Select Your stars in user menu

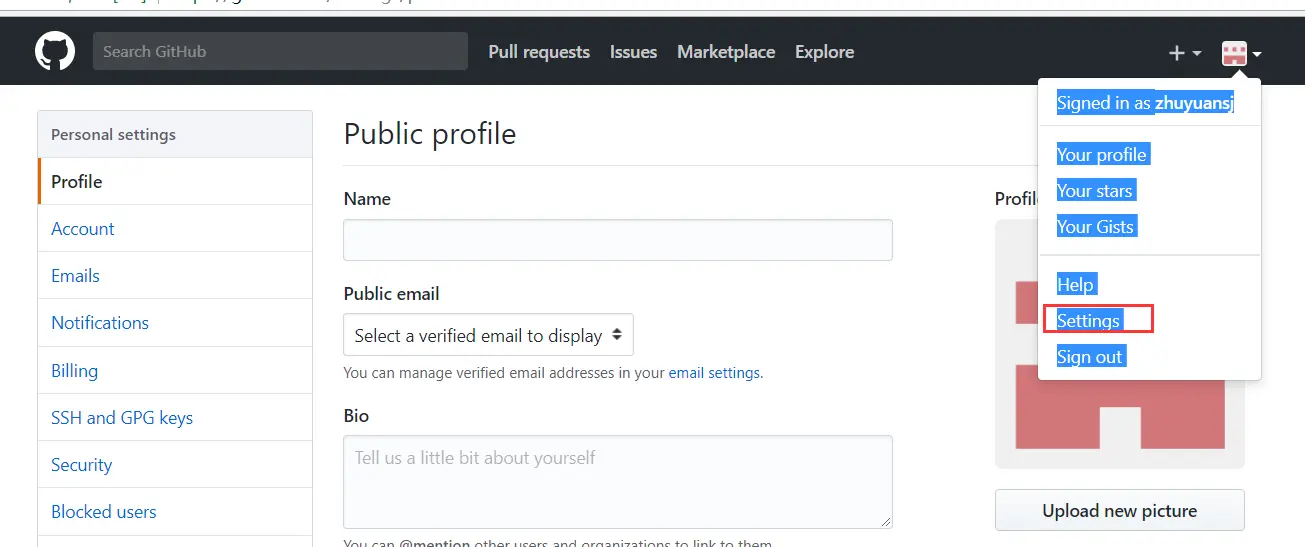(1095, 190)
